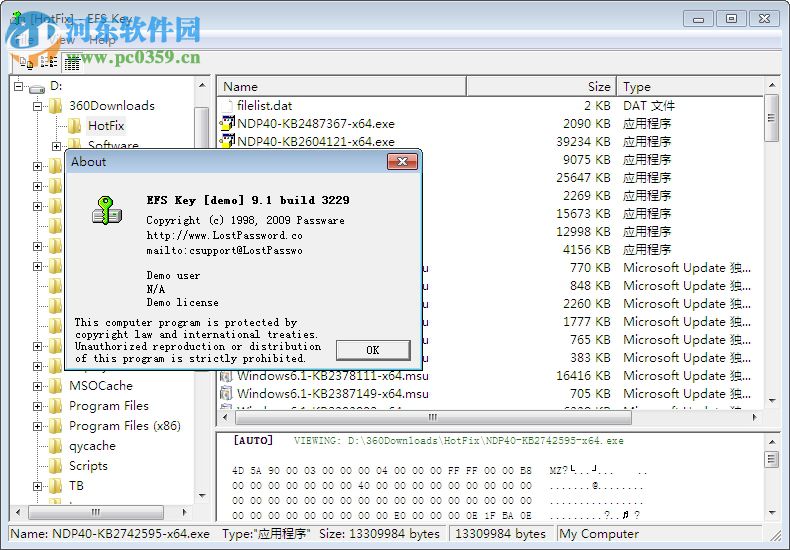Click file list scroll down arrow
790x550 pixels.
click(x=772, y=401)
